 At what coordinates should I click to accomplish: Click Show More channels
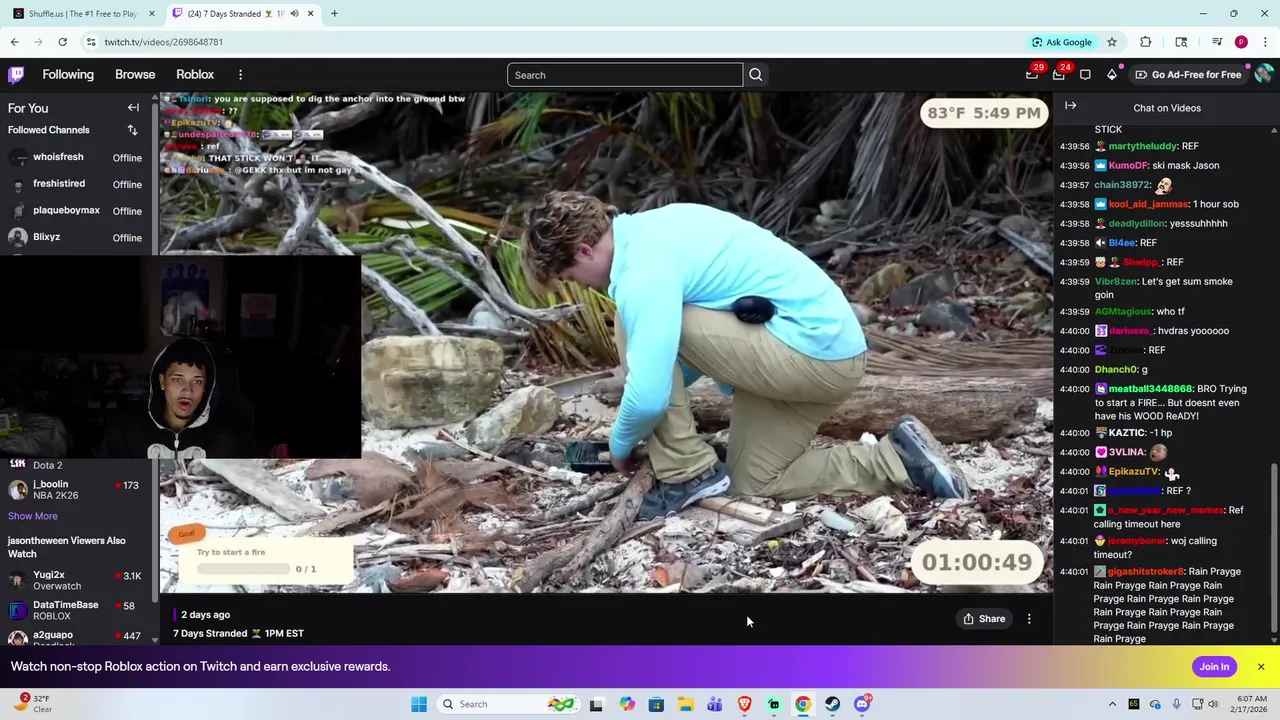click(x=33, y=516)
